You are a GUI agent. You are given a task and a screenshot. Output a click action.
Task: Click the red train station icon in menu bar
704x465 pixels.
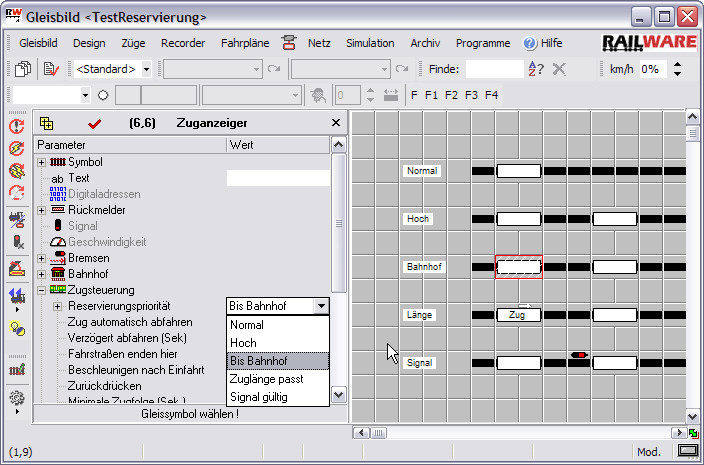click(x=289, y=43)
